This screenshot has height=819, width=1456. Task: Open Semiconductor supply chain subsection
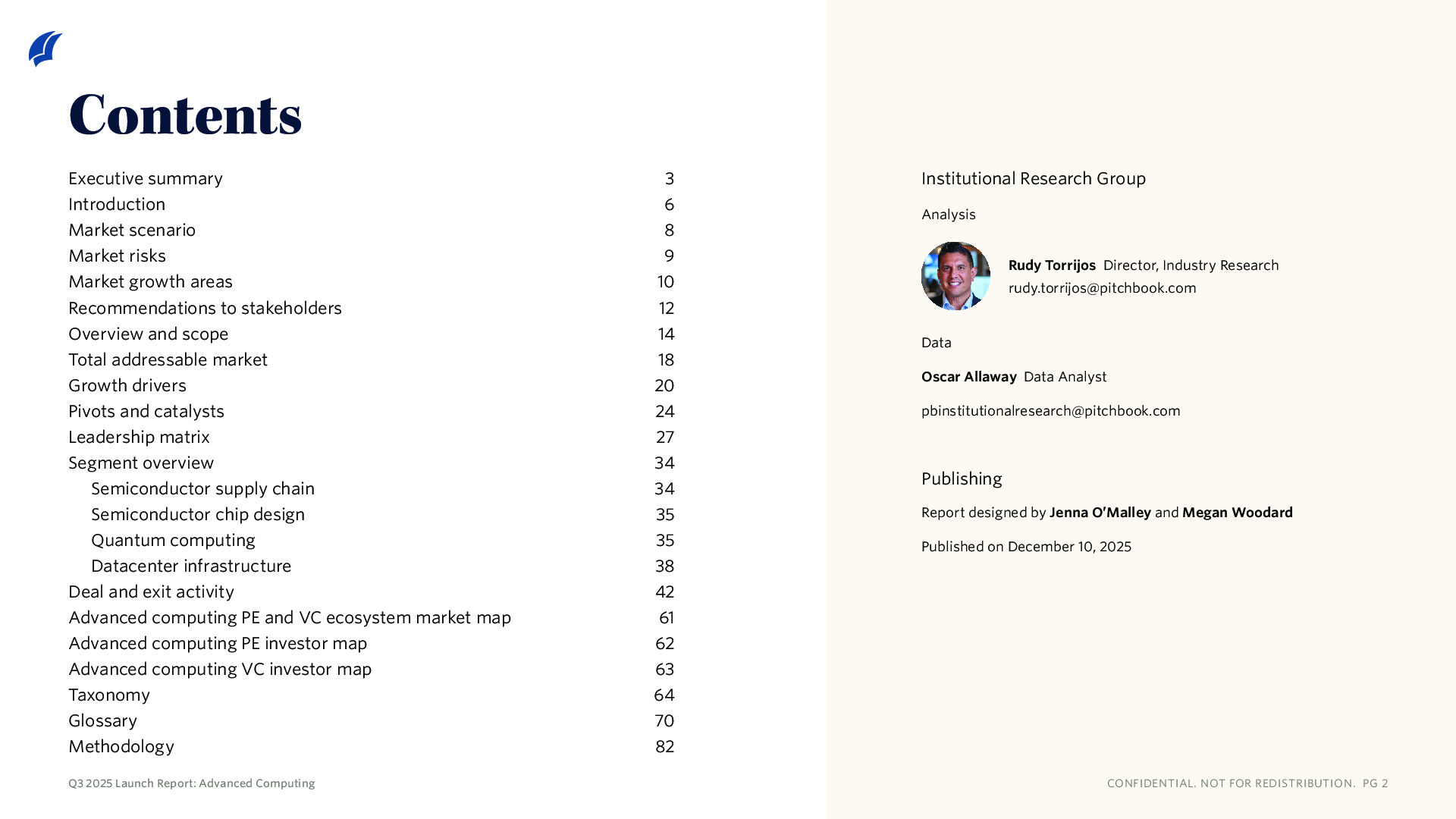[202, 488]
